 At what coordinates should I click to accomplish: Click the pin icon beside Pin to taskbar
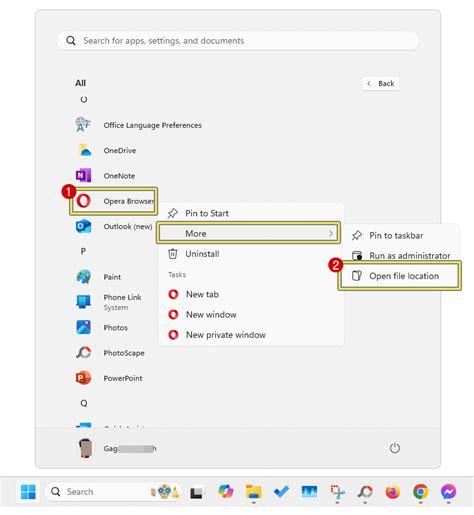pyautogui.click(x=357, y=235)
